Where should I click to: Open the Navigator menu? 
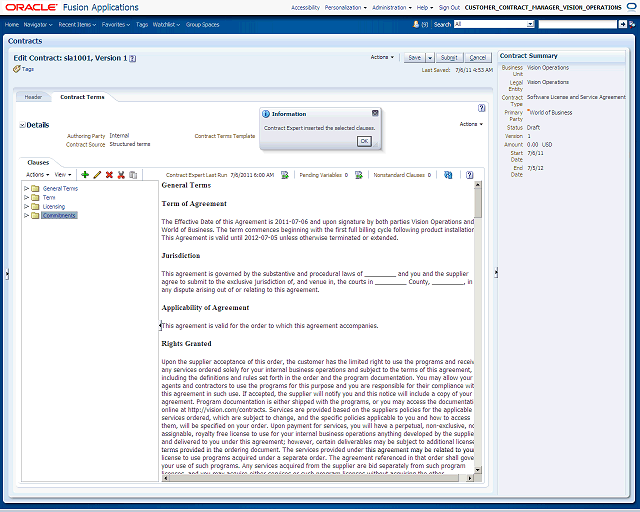pos(38,24)
